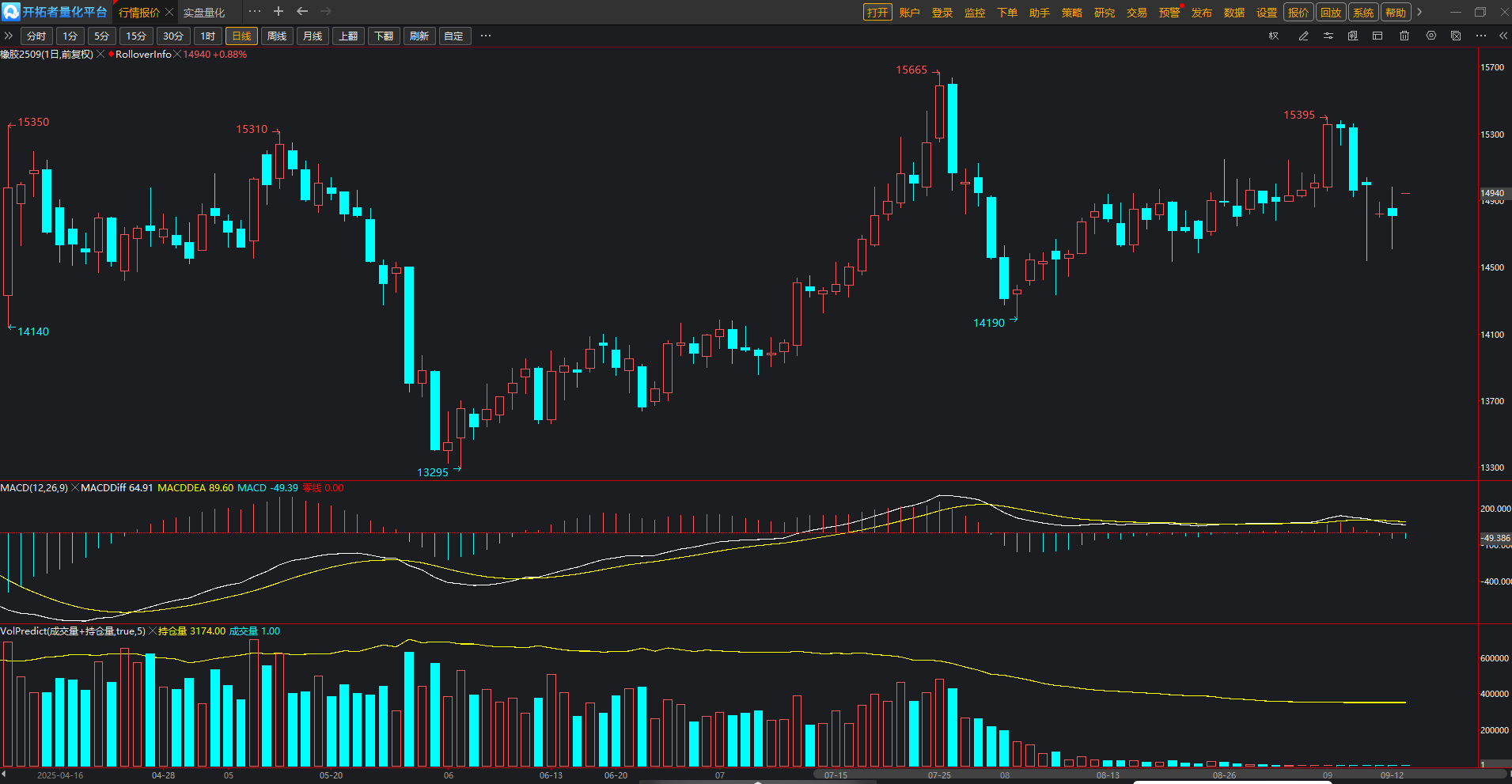This screenshot has height=784, width=1512.
Task: Switch to the 实盘量化 tab
Action: [x=204, y=13]
